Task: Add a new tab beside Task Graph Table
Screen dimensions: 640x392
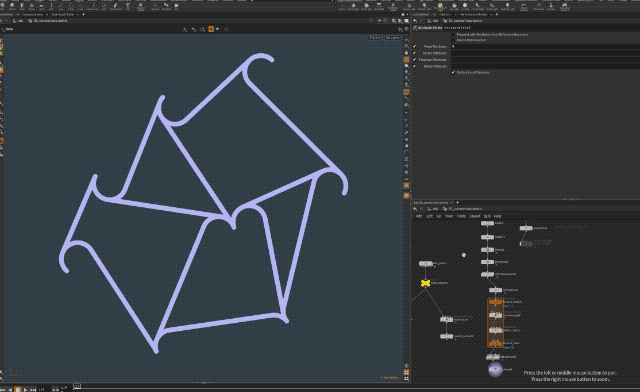Action: click(83, 14)
